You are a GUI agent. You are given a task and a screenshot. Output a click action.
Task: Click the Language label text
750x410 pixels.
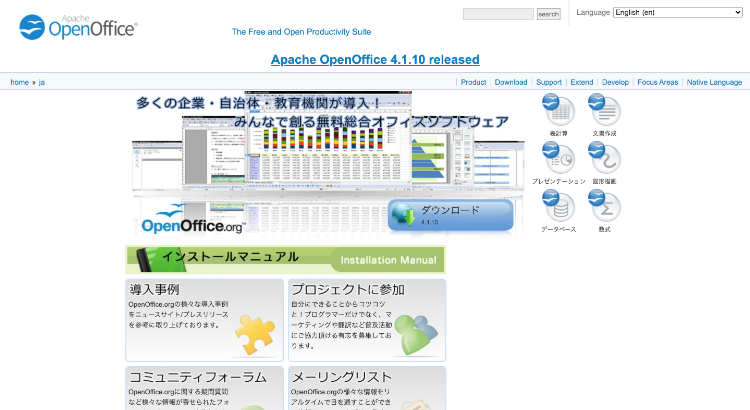point(593,12)
